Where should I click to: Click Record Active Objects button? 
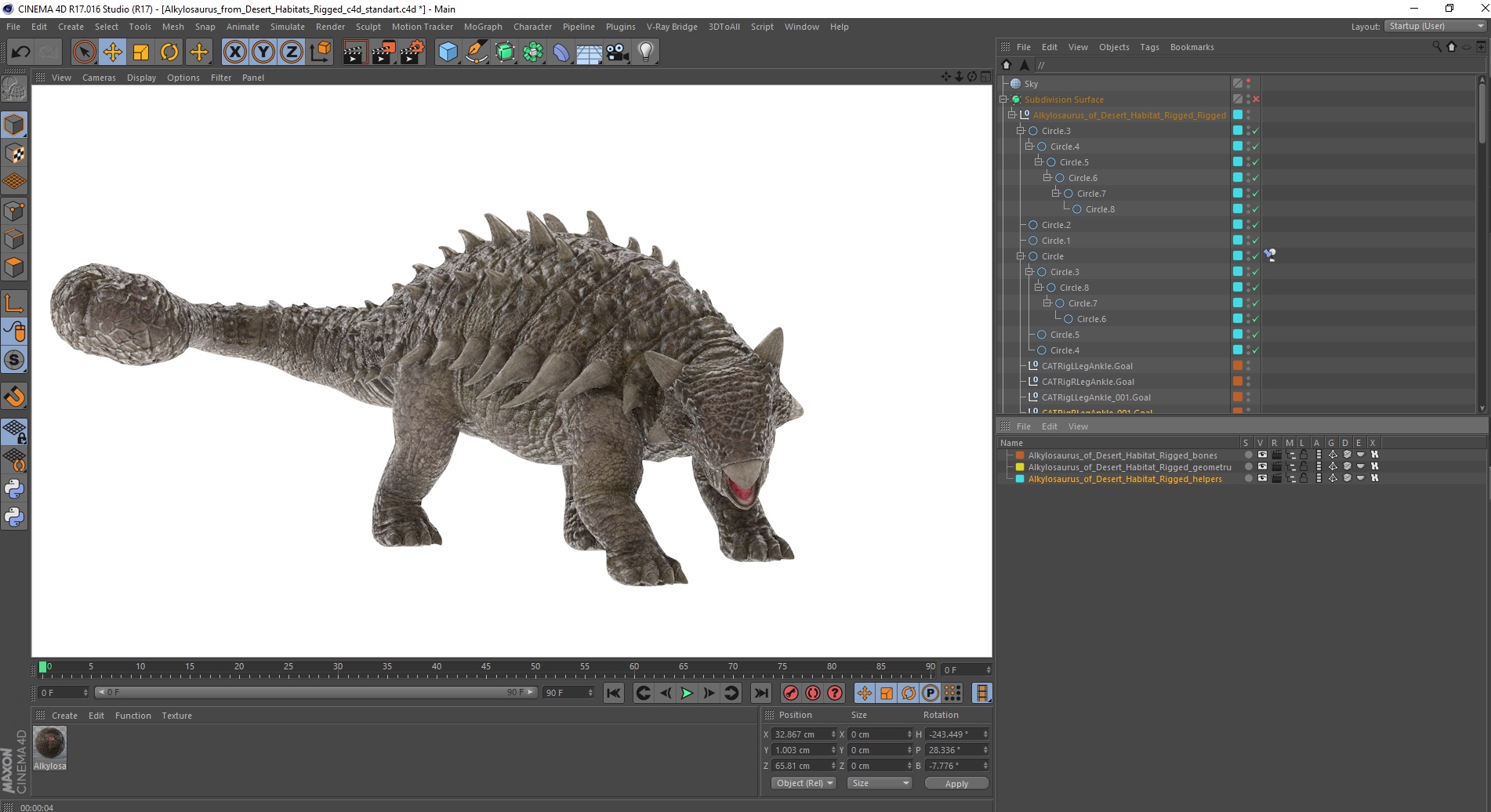[791, 693]
